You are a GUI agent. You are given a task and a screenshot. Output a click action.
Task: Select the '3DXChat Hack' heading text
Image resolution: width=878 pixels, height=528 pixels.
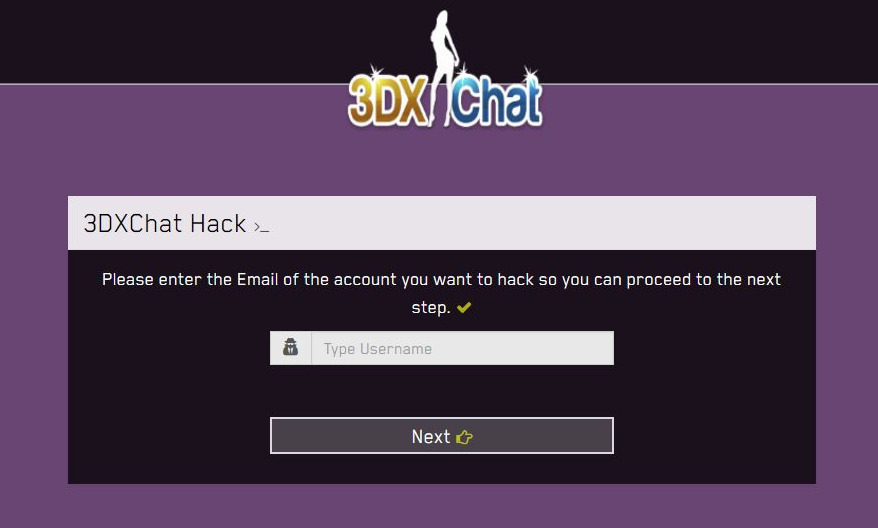point(165,223)
